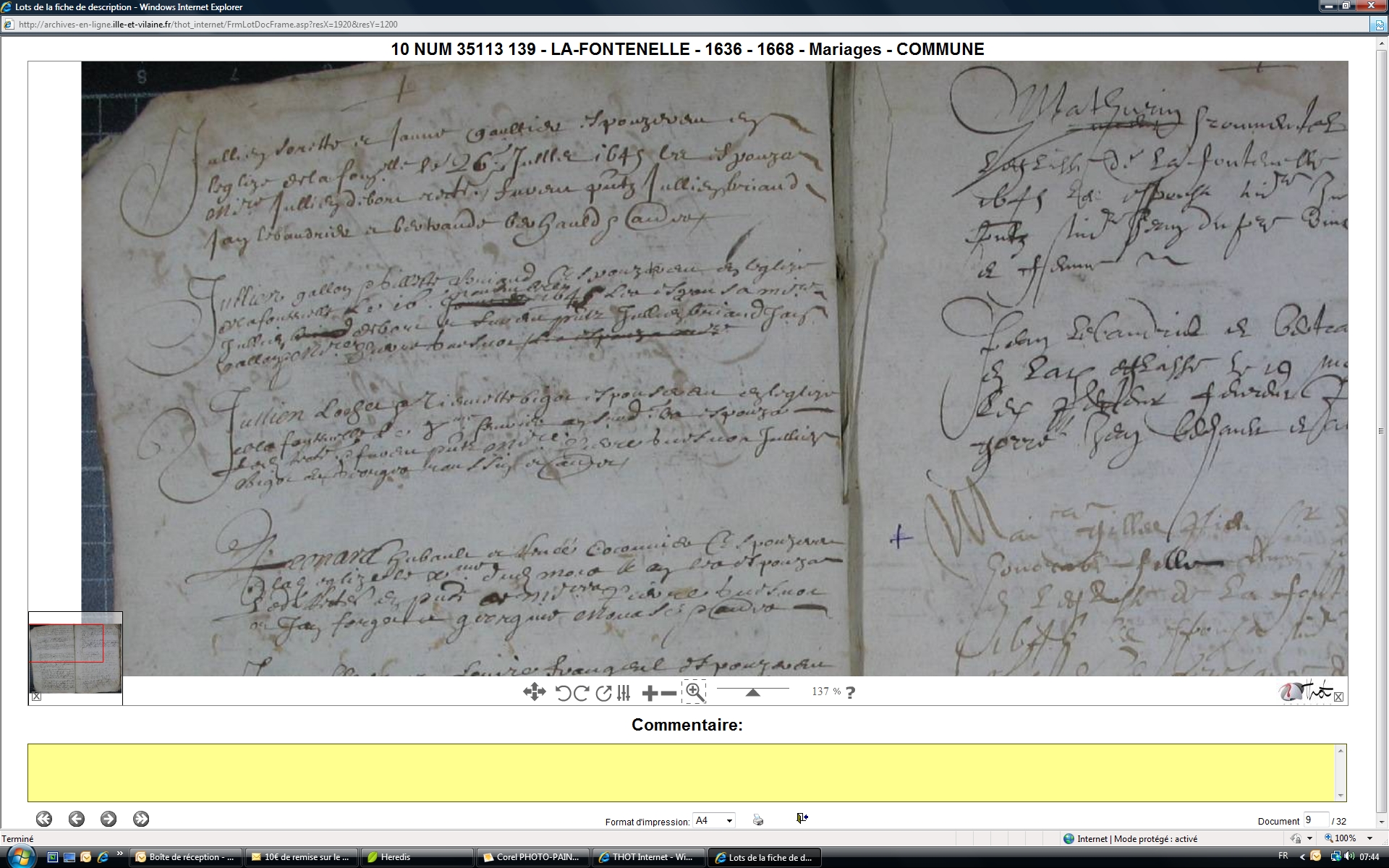Rotate image counterclockwise
The width and height of the screenshot is (1389, 868).
pyautogui.click(x=563, y=693)
